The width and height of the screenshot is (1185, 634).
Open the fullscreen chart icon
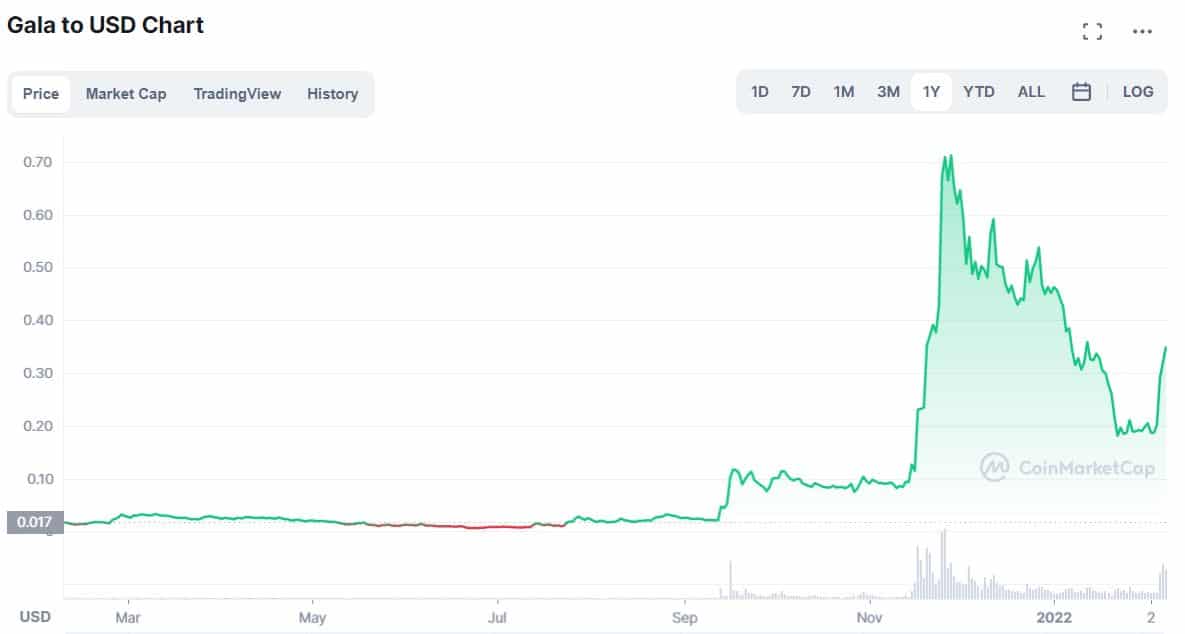(1092, 31)
